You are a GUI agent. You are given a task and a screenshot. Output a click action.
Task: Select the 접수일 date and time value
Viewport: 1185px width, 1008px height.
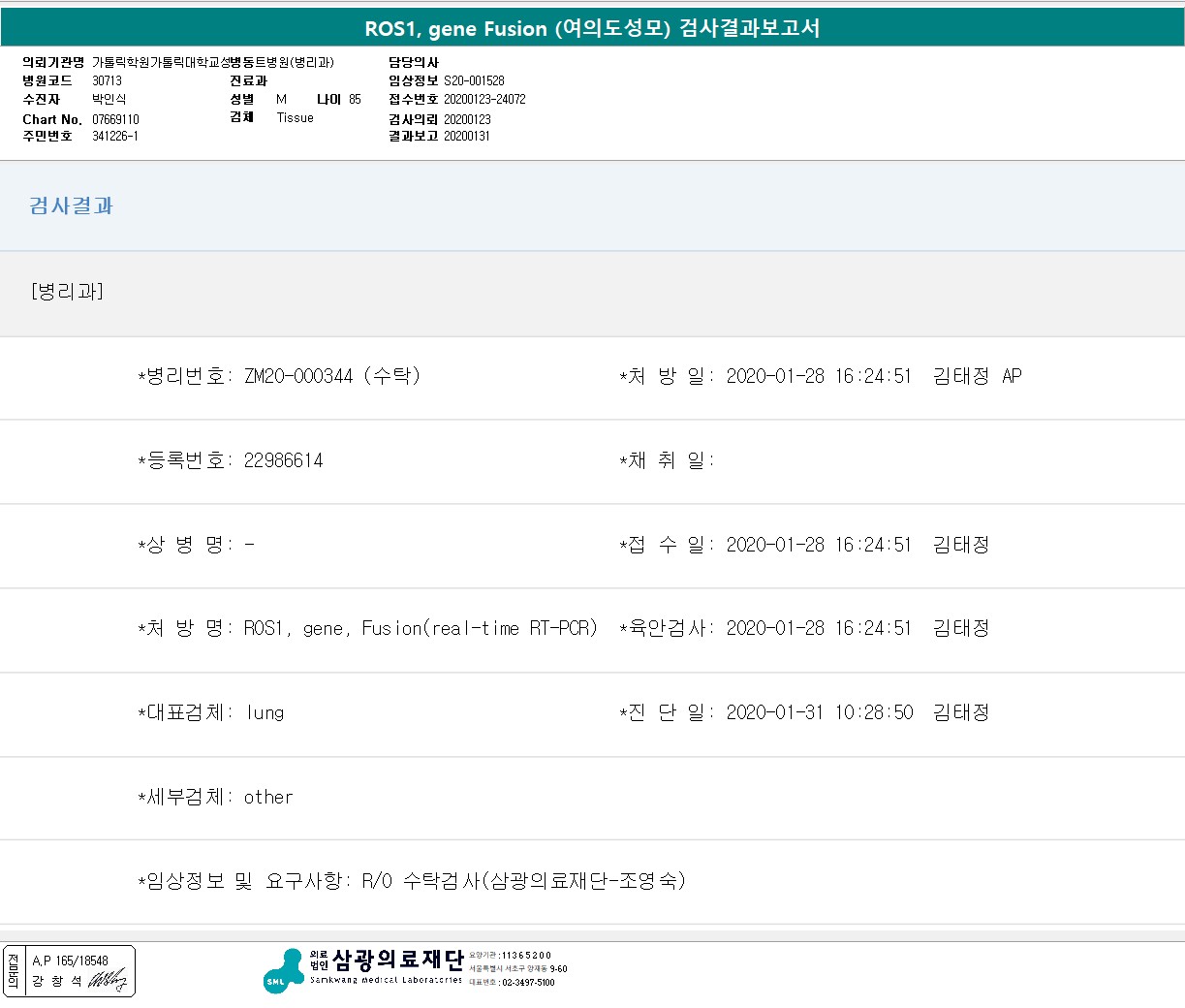click(x=819, y=545)
